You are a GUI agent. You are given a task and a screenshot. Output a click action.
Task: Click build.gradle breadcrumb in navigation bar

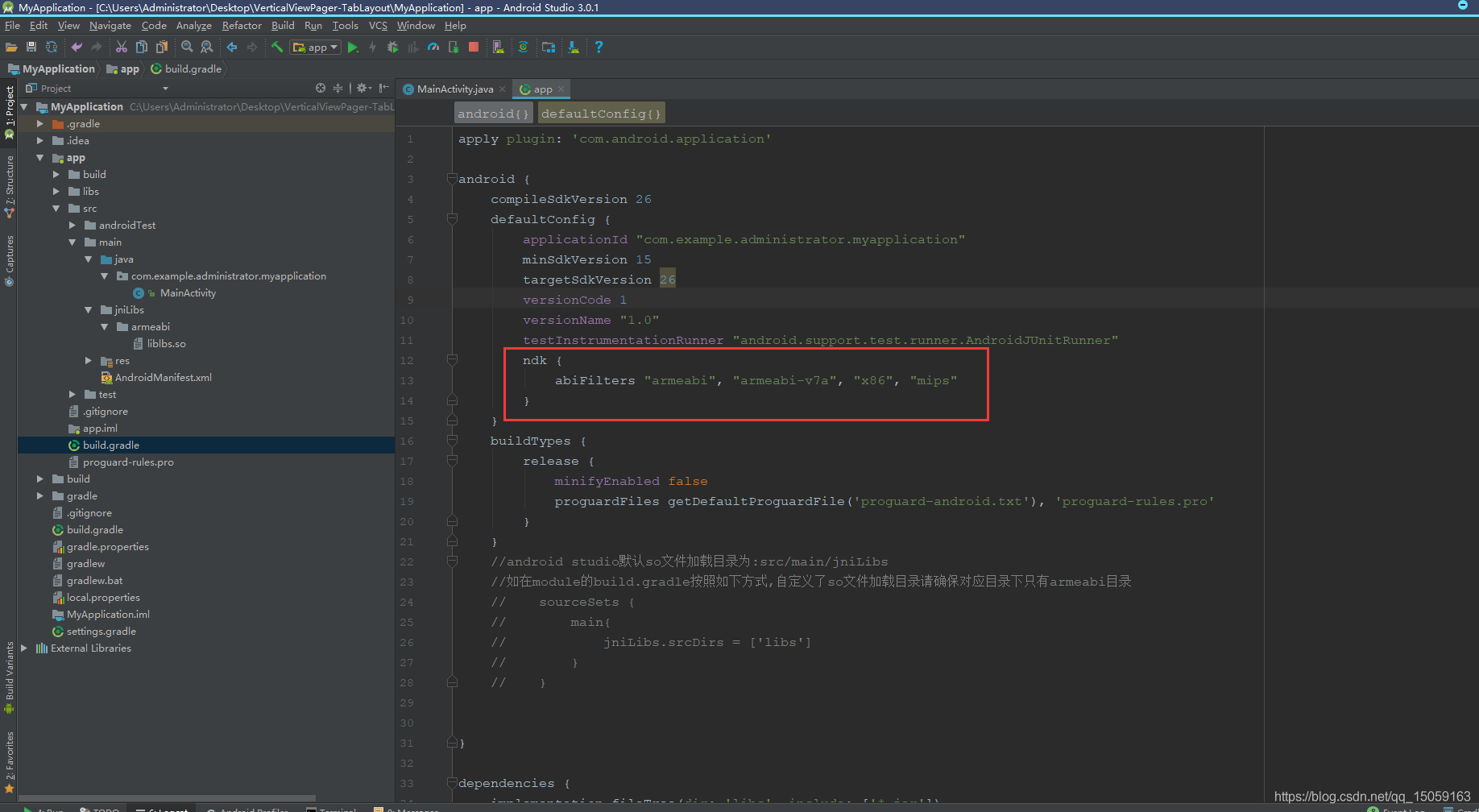pos(186,69)
